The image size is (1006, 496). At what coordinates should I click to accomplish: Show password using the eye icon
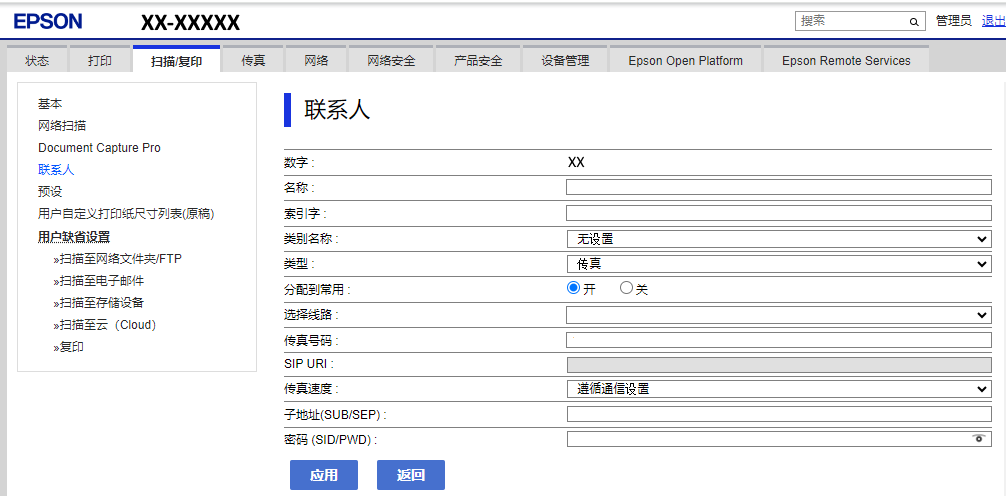(978, 439)
